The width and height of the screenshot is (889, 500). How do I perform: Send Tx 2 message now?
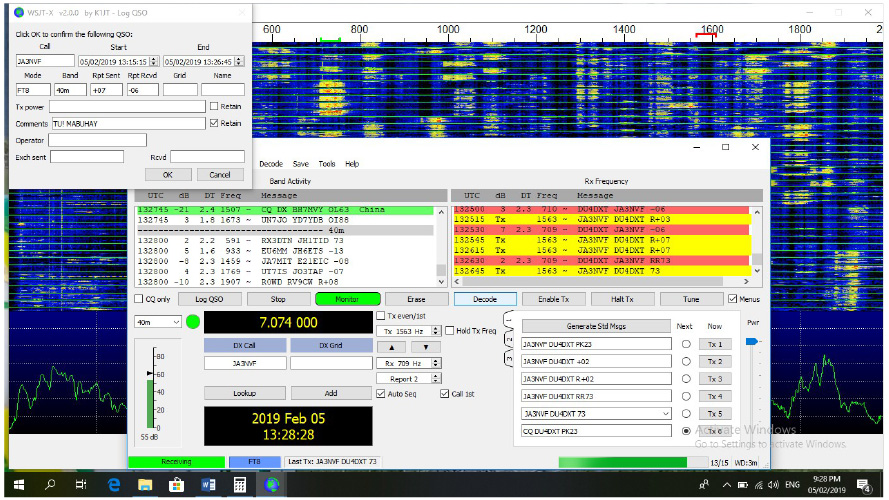click(715, 362)
